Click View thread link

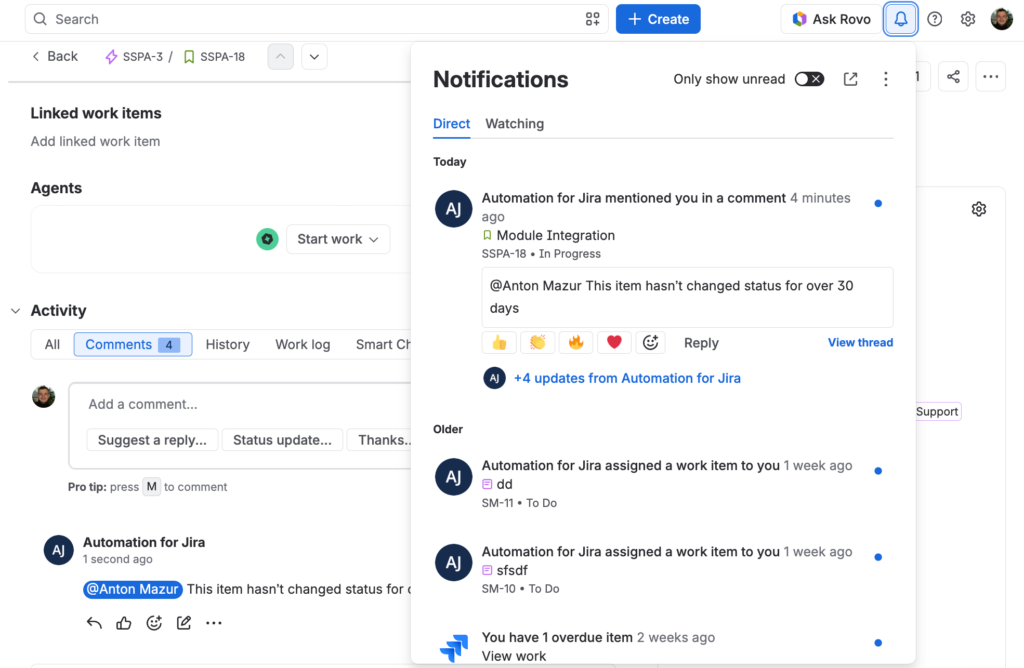[x=860, y=342]
